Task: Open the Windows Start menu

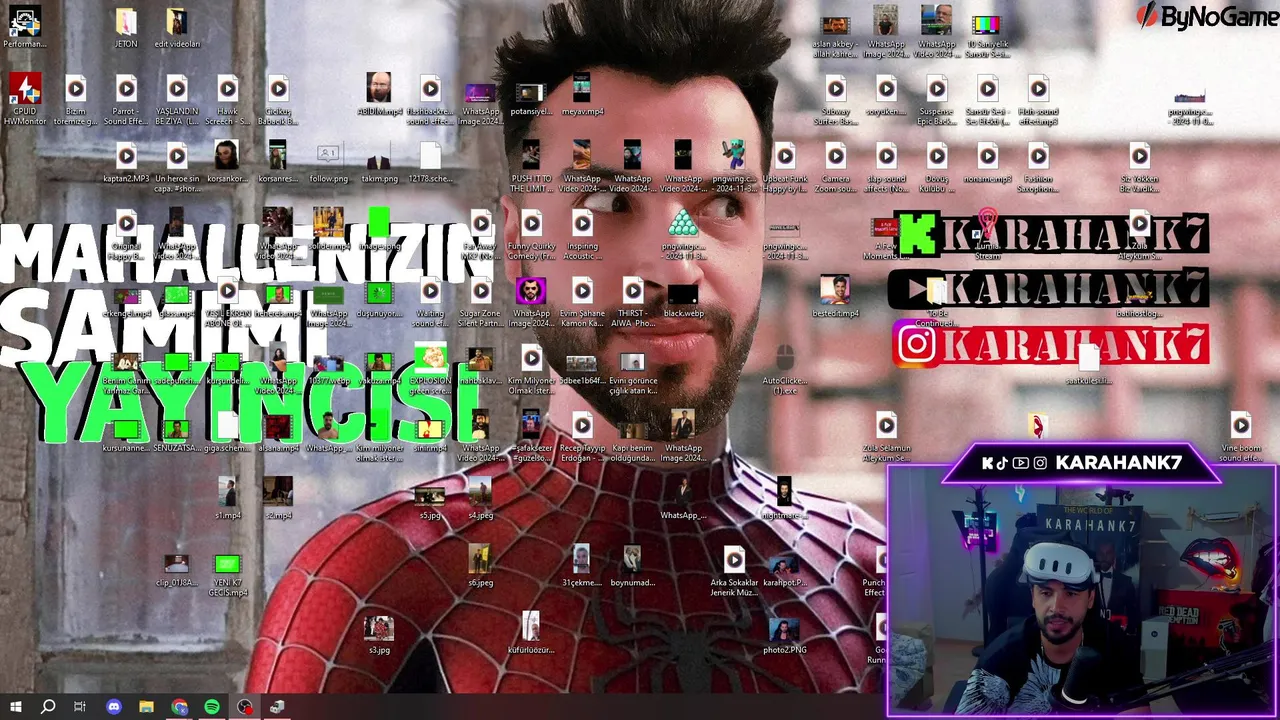Action: 15,707
